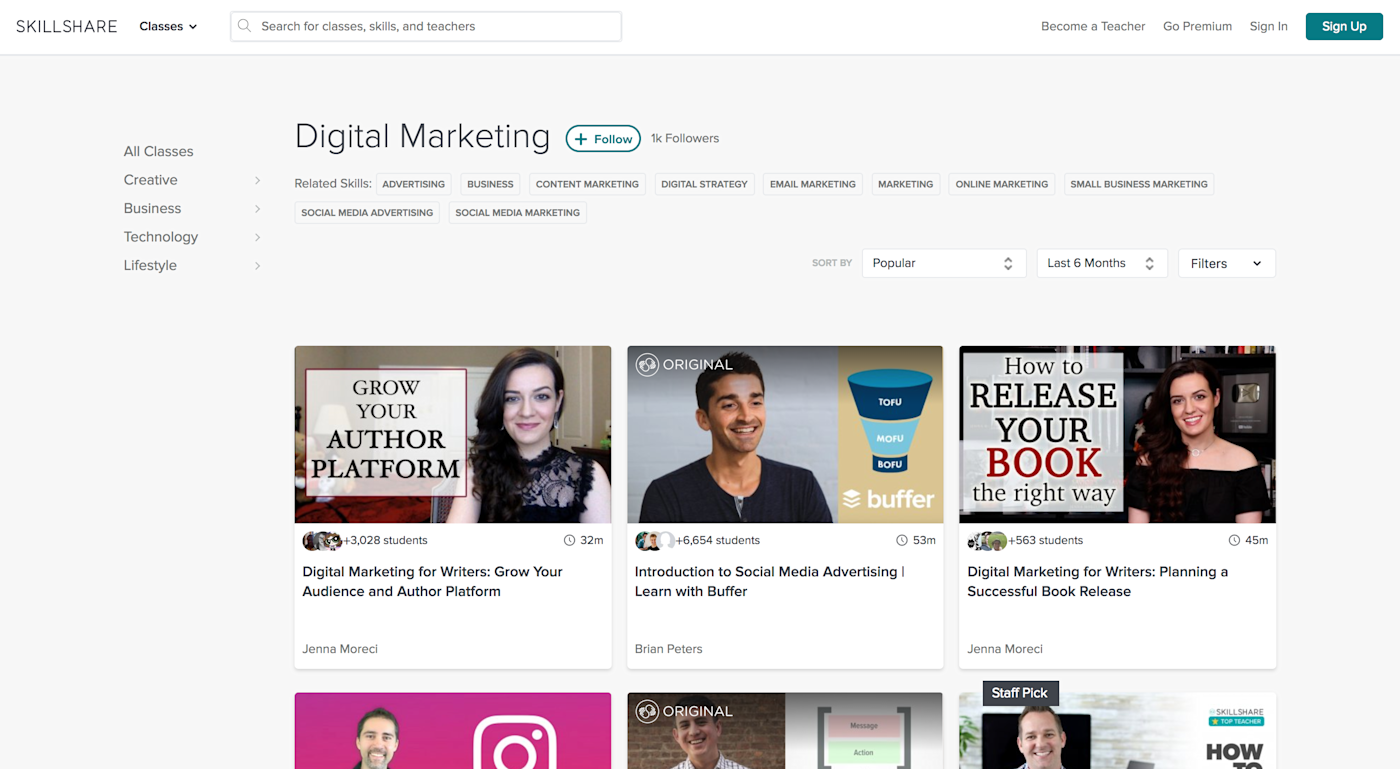Follow the Digital Marketing skill
Screen dimensions: 1400x769
click(603, 139)
